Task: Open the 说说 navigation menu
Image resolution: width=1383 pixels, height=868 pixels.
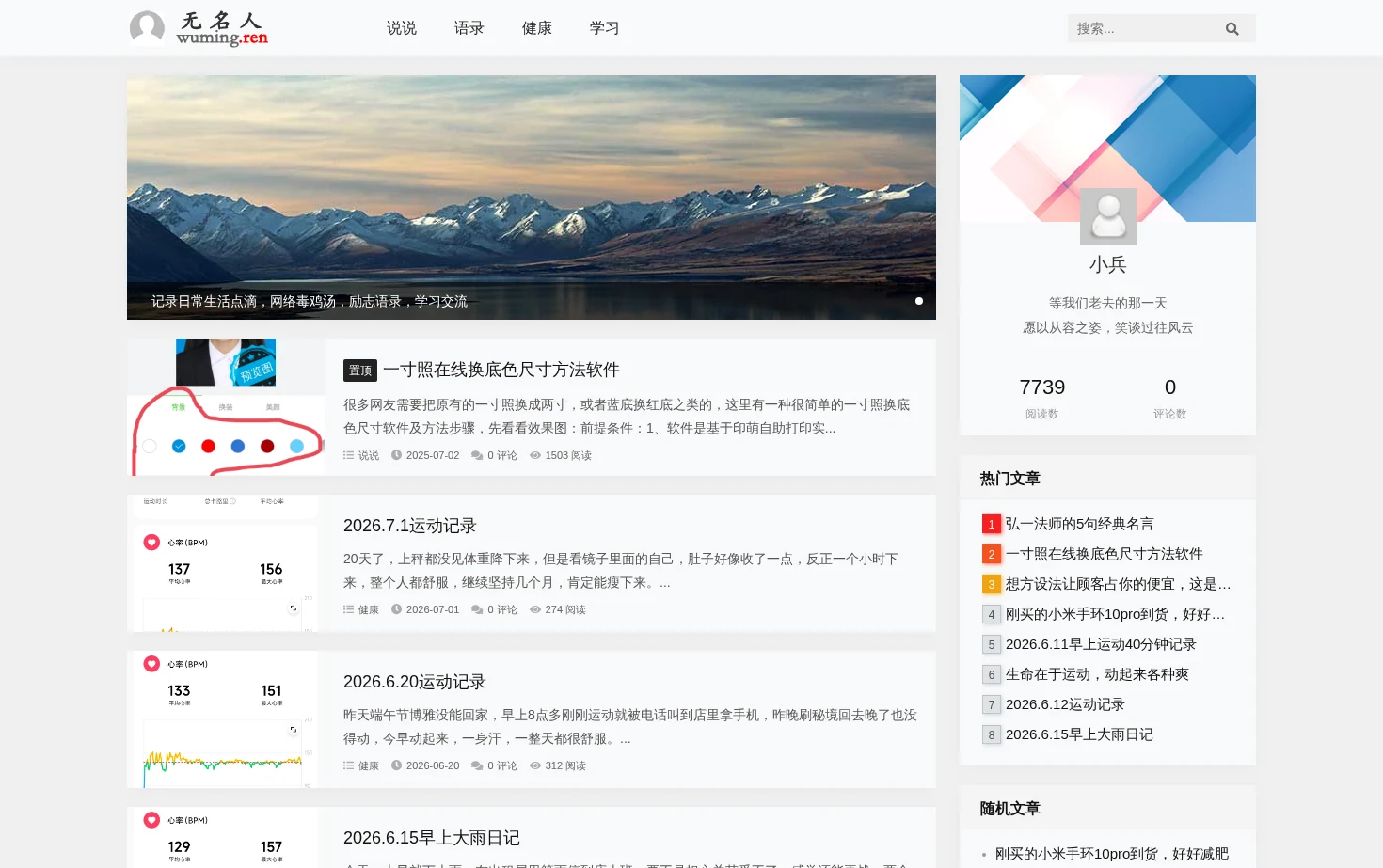Action: point(402,28)
